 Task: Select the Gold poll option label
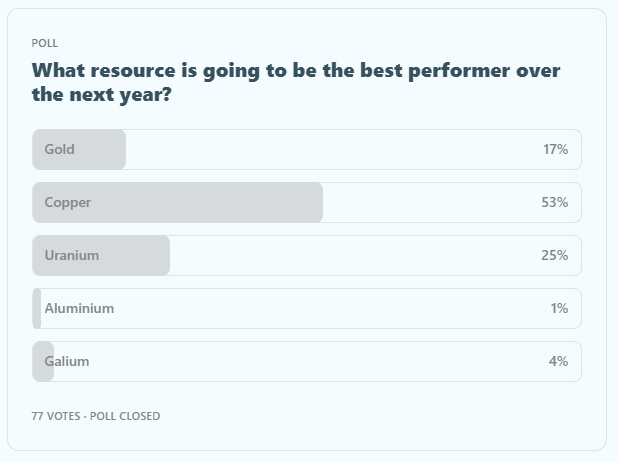(60, 150)
